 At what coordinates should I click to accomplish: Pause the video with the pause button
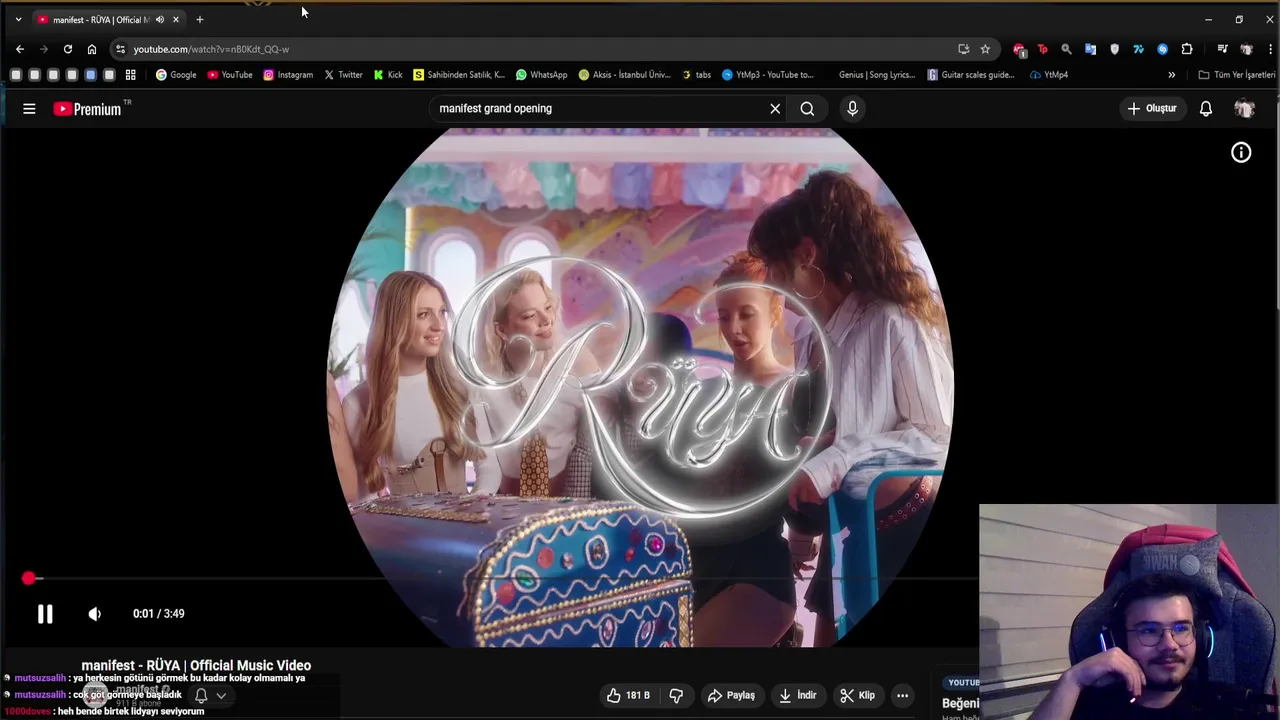point(45,614)
